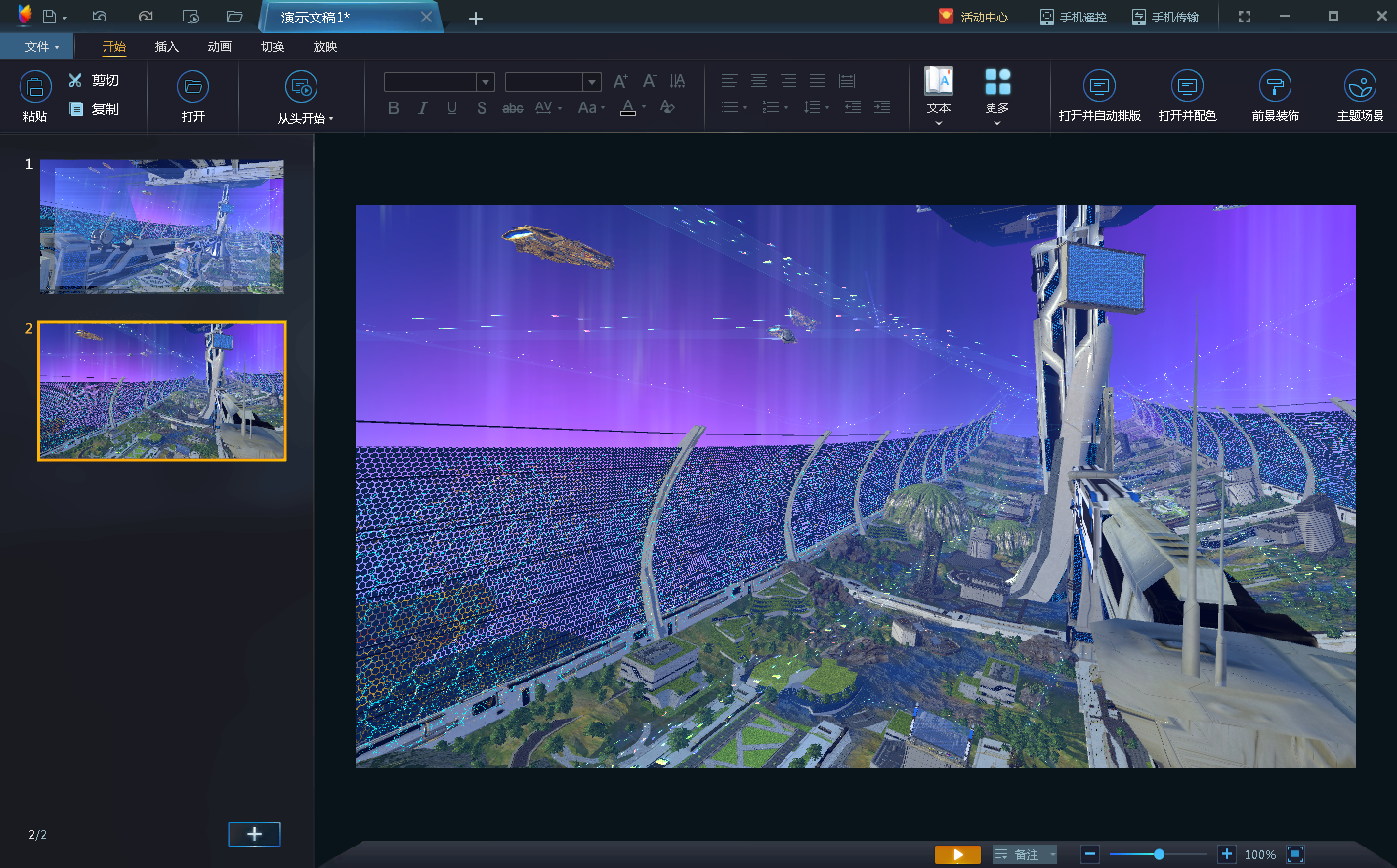
Task: Click the zoom in plus button
Action: click(1227, 854)
